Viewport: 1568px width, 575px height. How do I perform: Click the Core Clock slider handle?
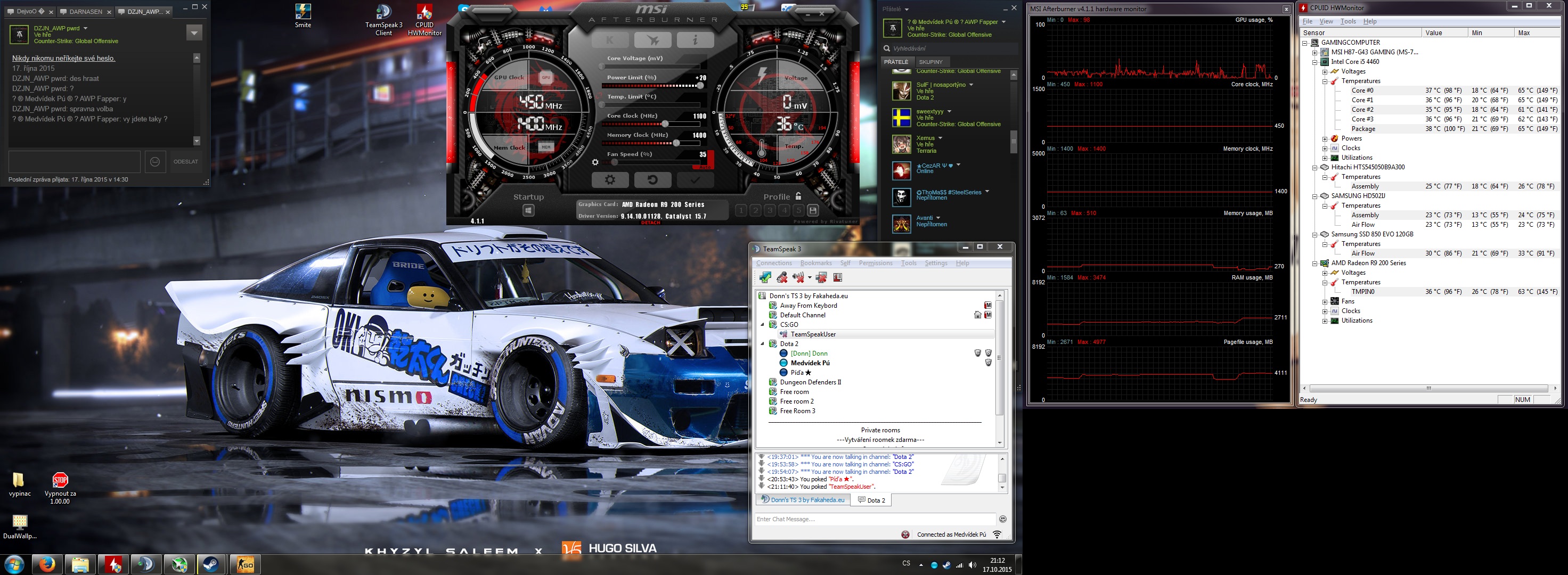(x=665, y=124)
